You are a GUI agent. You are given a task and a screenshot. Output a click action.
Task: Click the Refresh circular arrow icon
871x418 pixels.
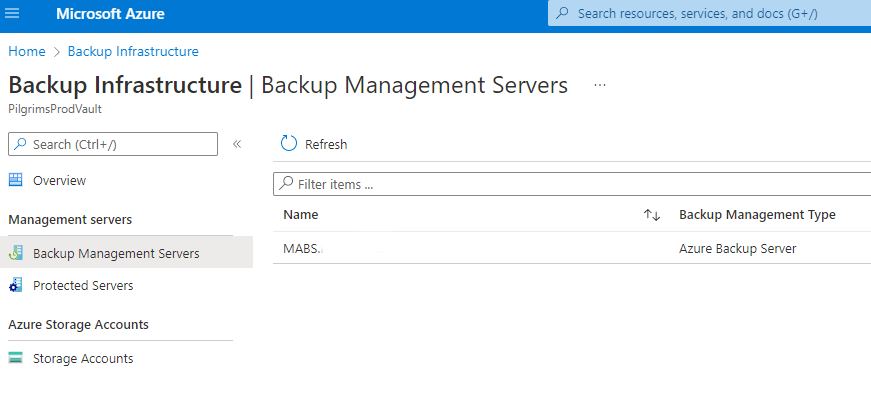[x=289, y=143]
